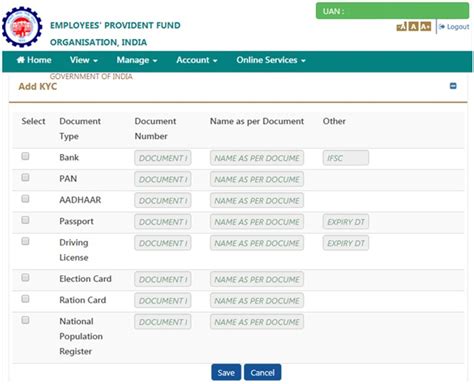Click the AADHAAR document number field
This screenshot has width=474, height=384.
(163, 201)
